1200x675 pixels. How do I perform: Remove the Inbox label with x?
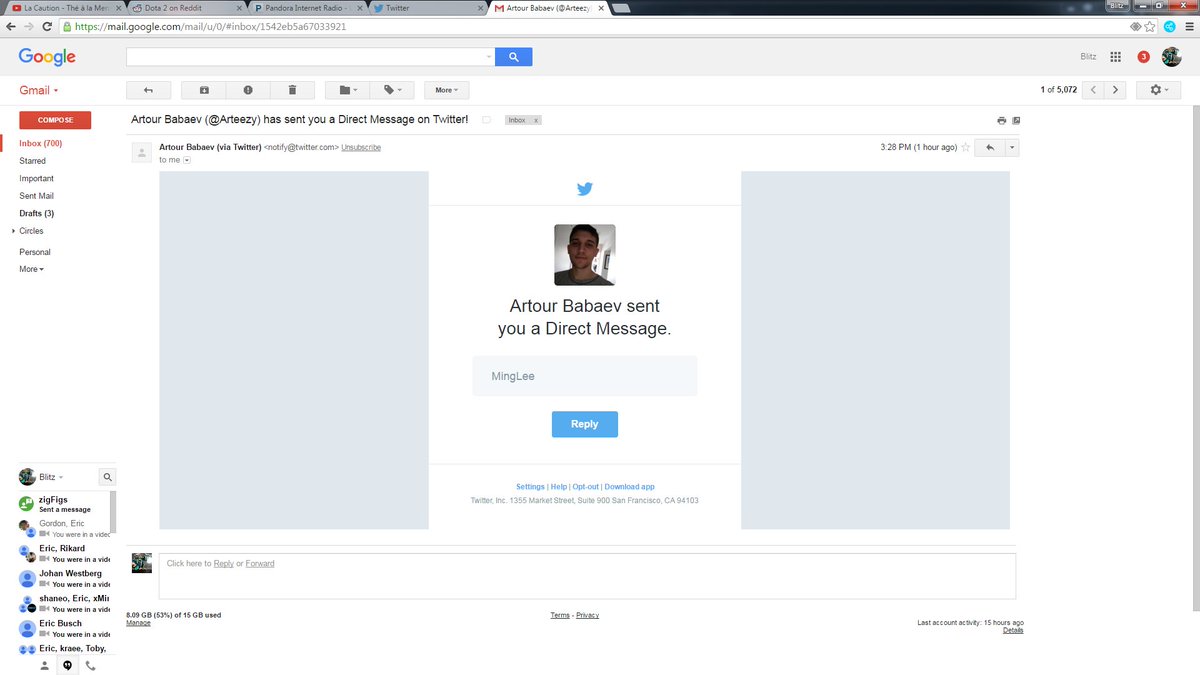pos(535,120)
